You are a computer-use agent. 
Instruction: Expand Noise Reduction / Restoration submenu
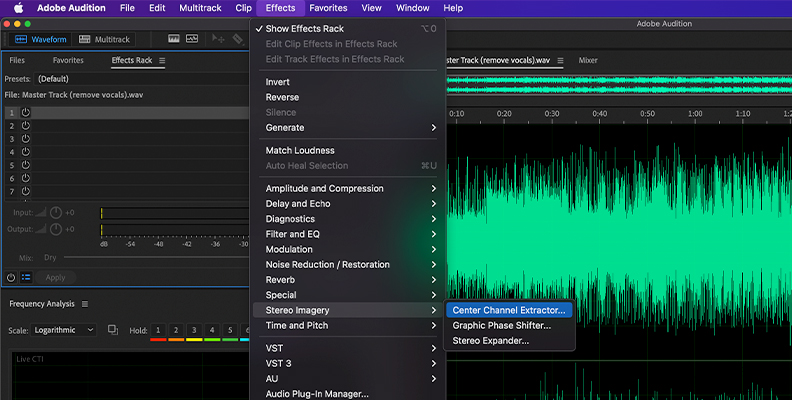pyautogui.click(x=348, y=264)
